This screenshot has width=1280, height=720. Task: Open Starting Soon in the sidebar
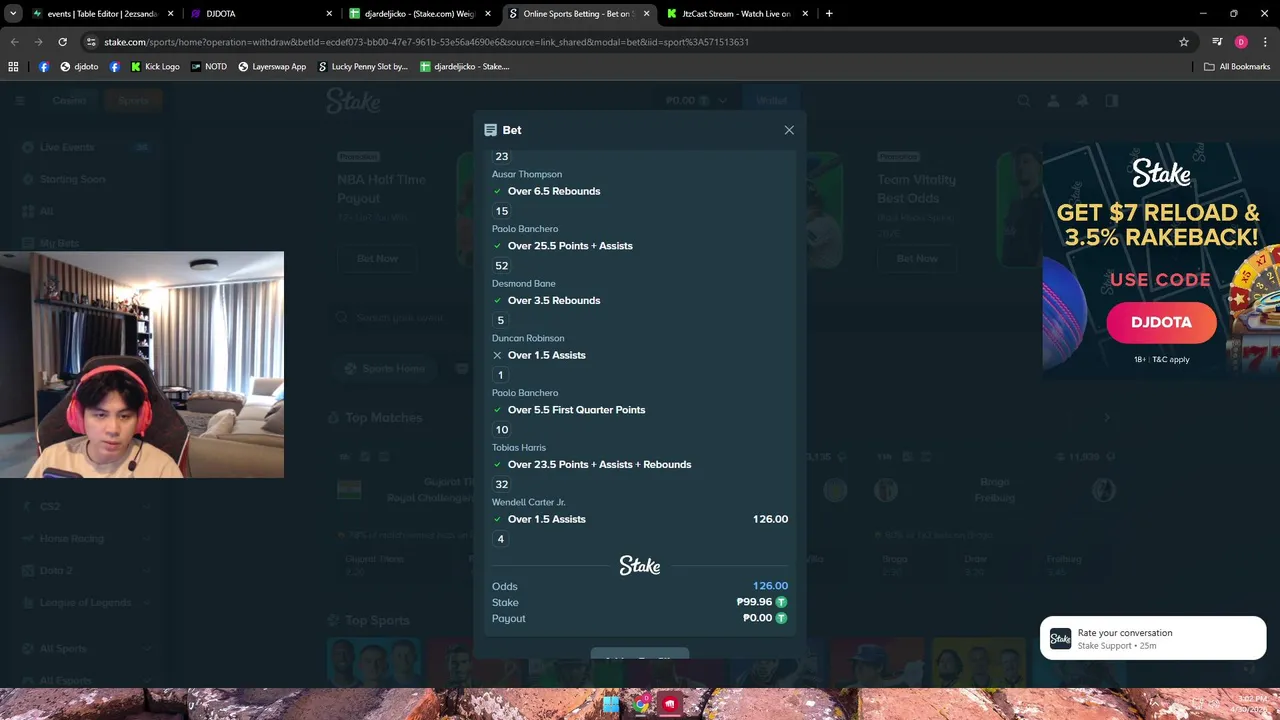tap(87, 179)
